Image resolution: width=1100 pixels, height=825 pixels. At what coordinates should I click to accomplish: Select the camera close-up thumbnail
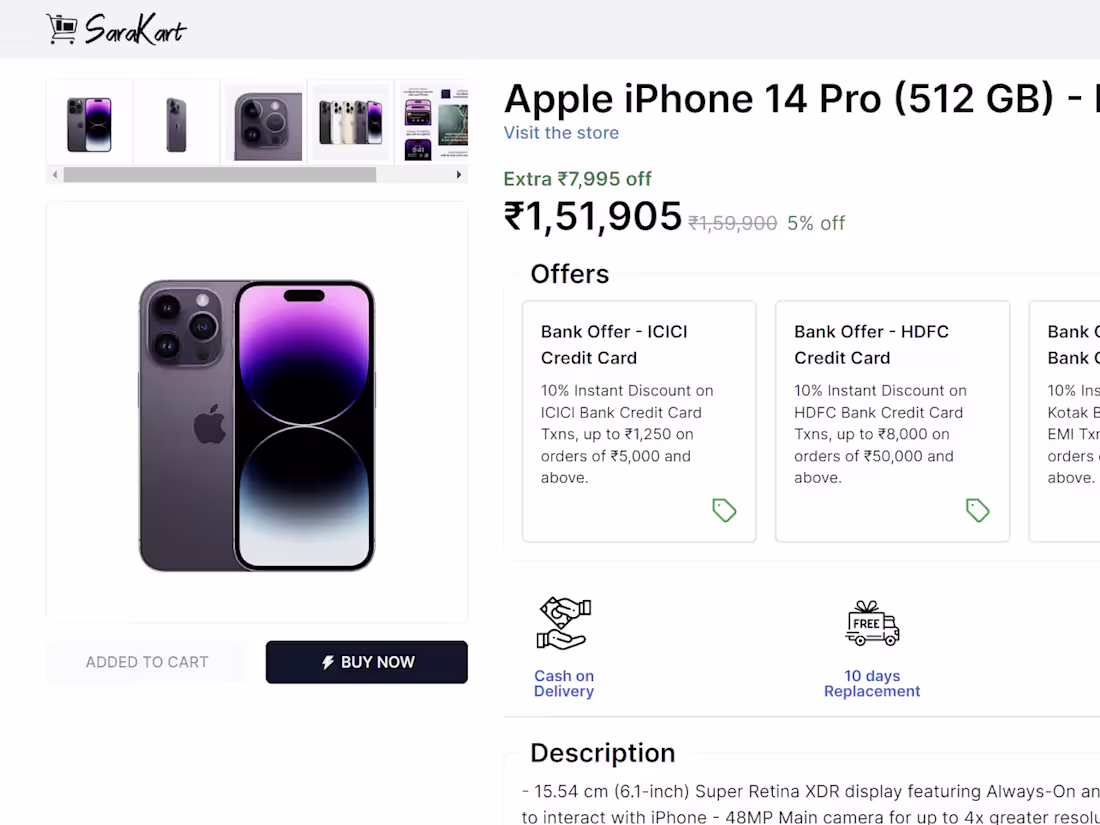point(263,124)
